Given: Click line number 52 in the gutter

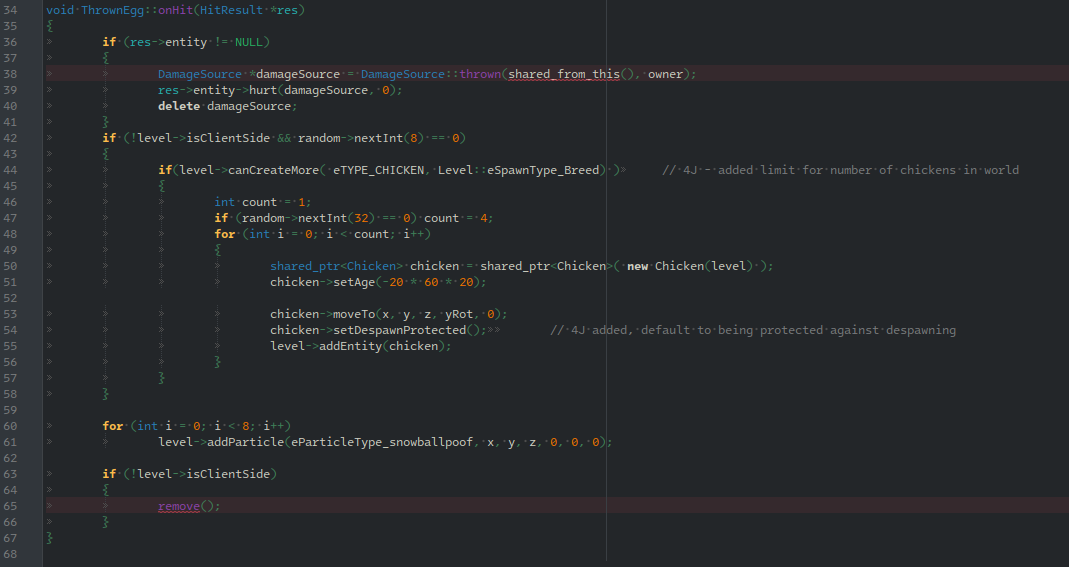Looking at the screenshot, I should [10, 298].
